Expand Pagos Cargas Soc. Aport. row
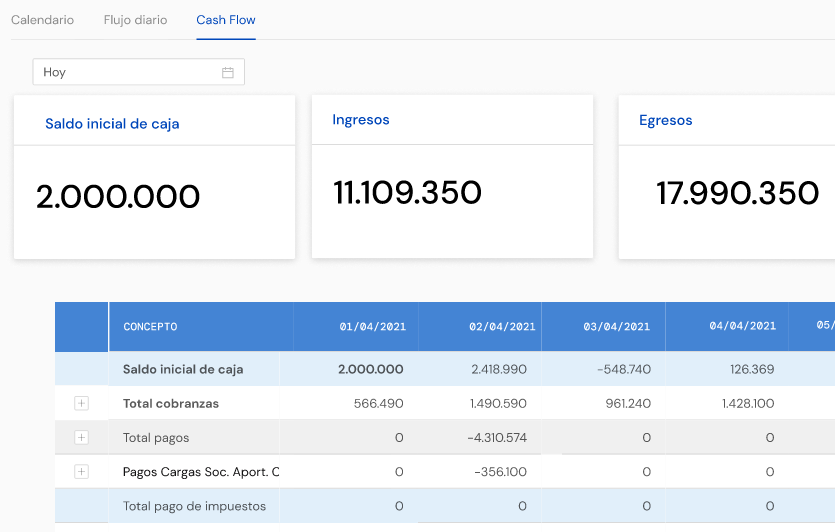The width and height of the screenshot is (835, 532). point(82,472)
